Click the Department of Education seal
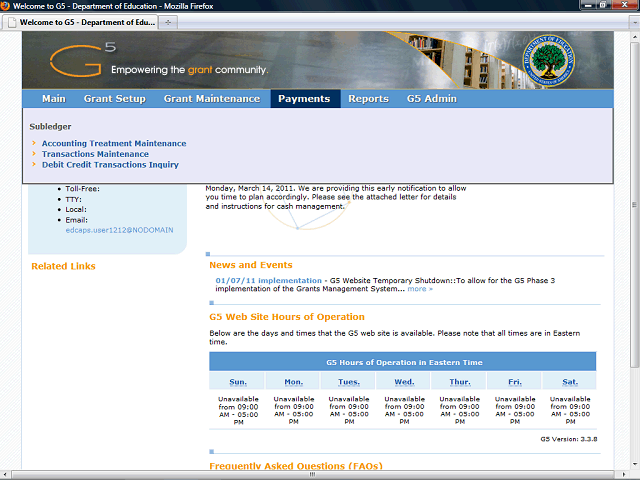The height and width of the screenshot is (480, 640). (549, 60)
